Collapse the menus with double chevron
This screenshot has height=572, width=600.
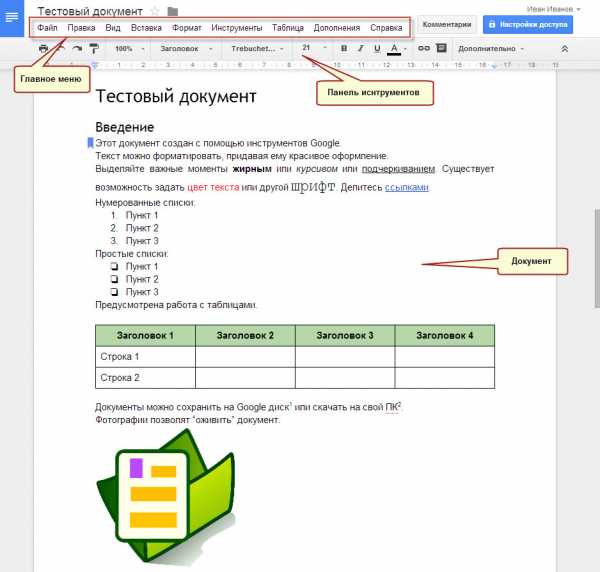564,49
